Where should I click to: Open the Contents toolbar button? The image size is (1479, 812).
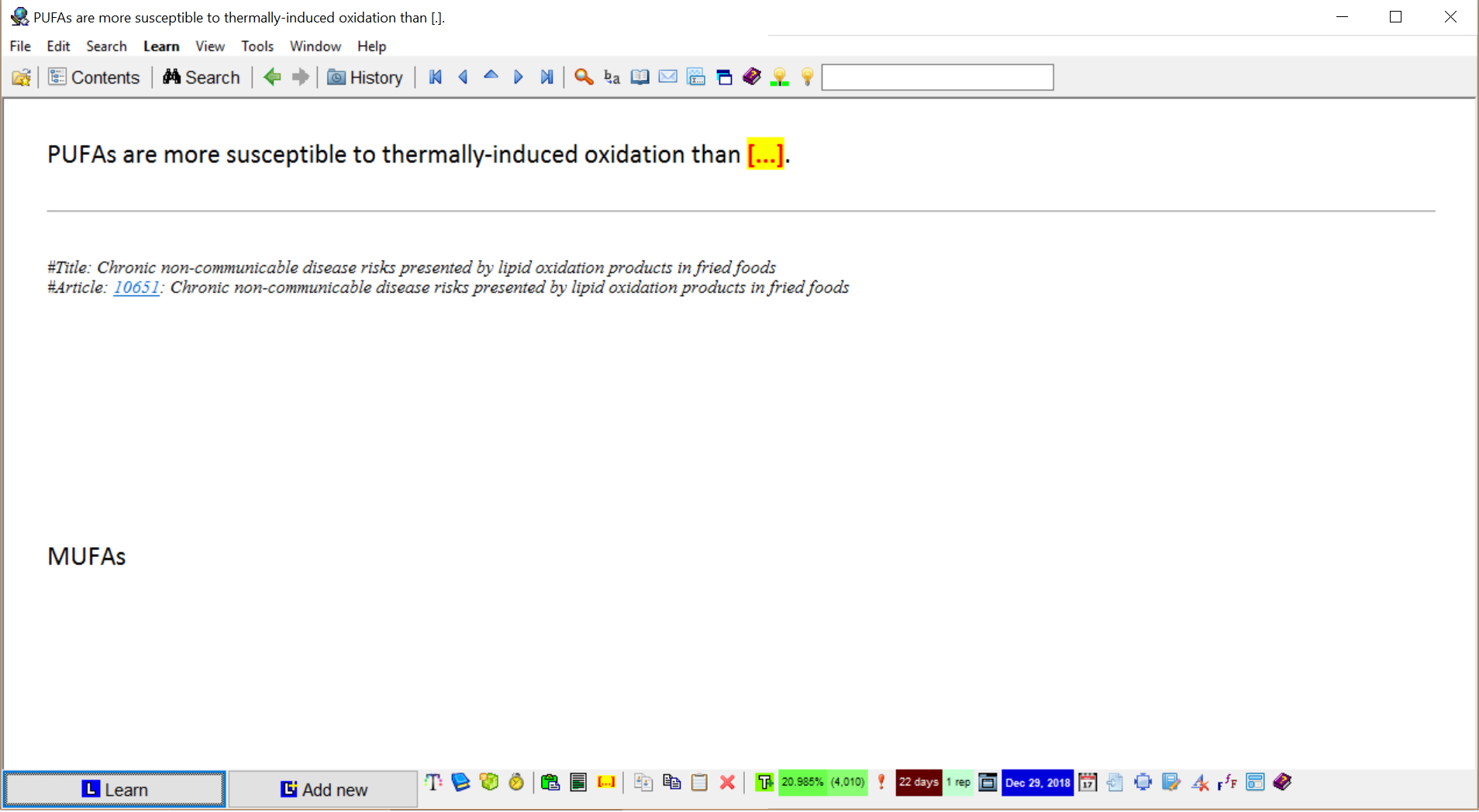pyautogui.click(x=94, y=77)
